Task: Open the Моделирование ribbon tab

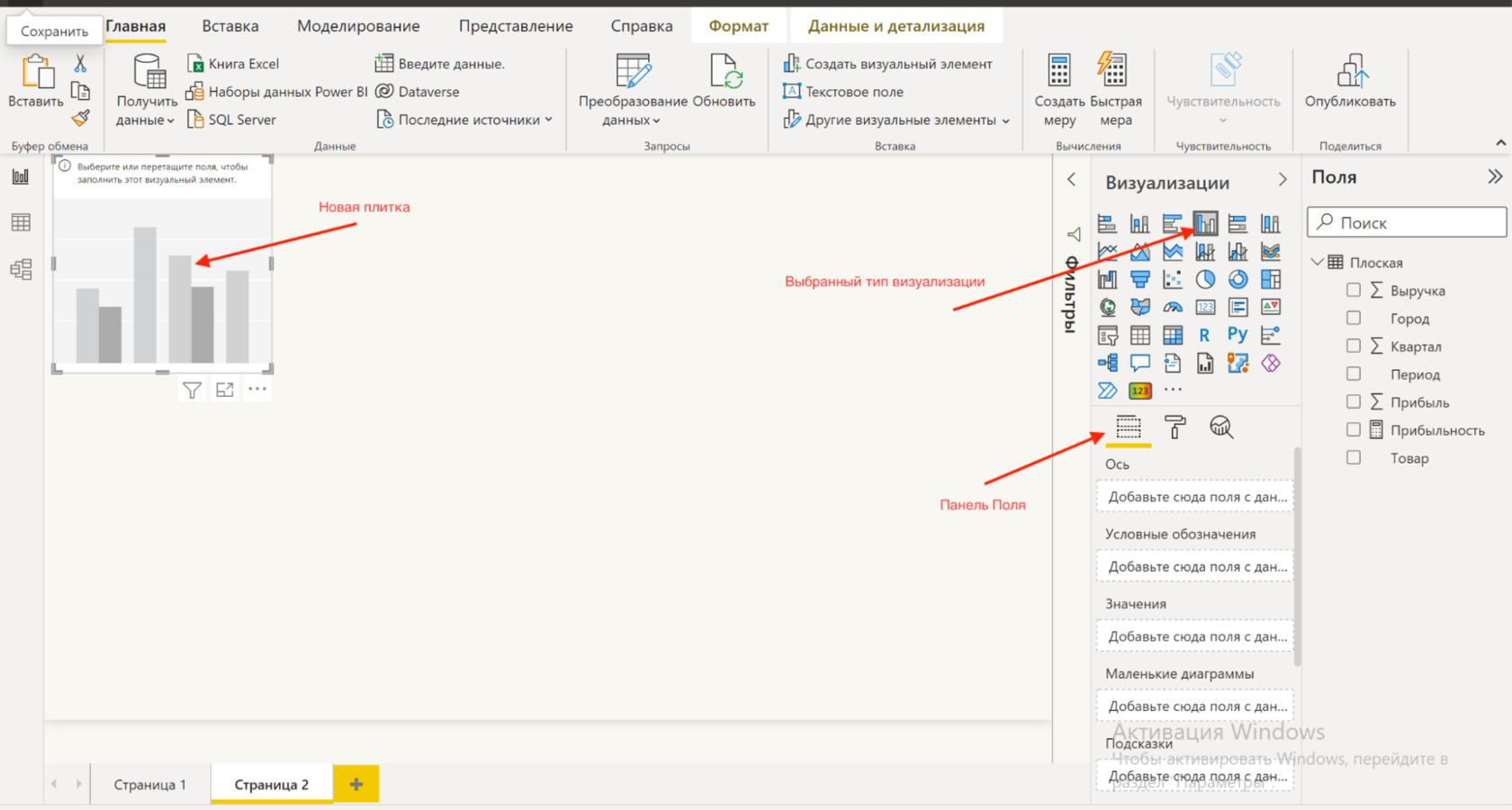Action: (x=358, y=26)
